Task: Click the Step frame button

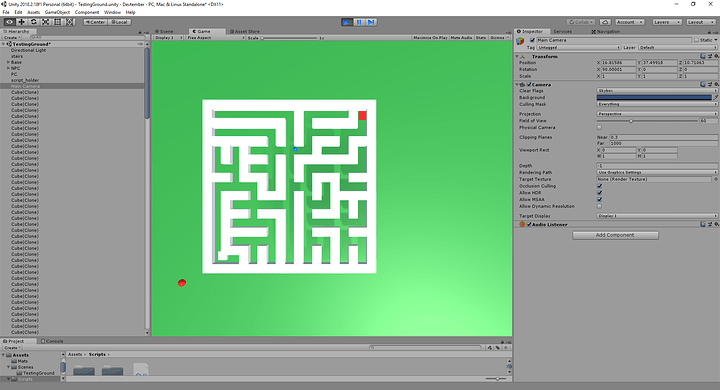Action: click(x=371, y=22)
